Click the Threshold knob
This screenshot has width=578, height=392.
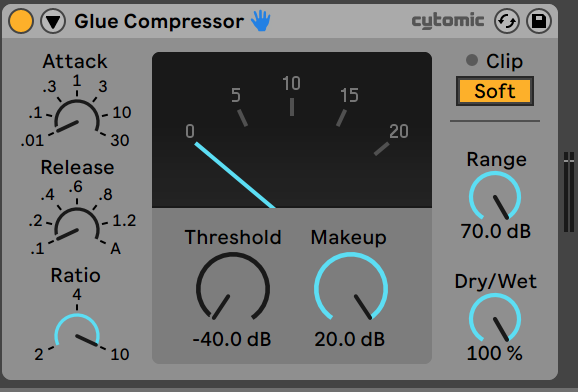(233, 288)
